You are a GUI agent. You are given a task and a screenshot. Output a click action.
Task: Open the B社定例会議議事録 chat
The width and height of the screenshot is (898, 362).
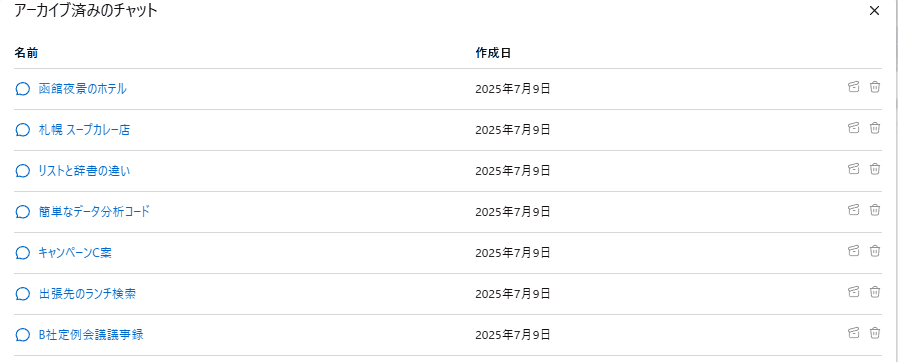pyautogui.click(x=90, y=335)
